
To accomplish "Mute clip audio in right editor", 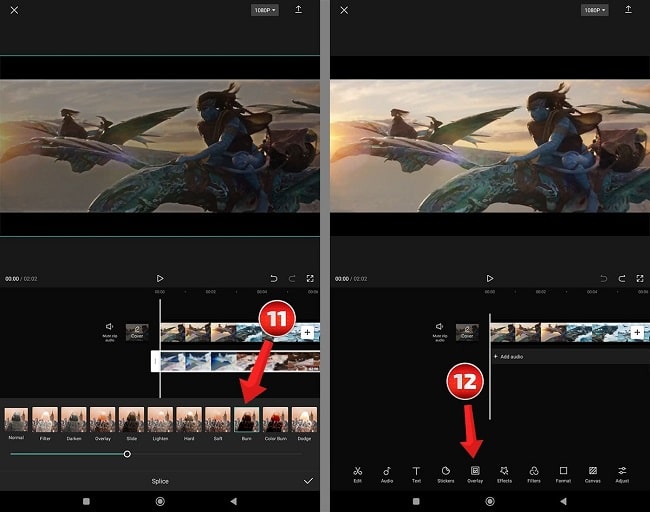I will tap(439, 332).
